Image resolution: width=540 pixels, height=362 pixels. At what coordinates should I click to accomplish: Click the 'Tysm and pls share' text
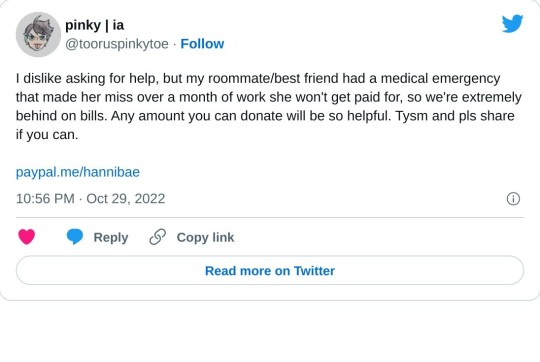pyautogui.click(x=455, y=116)
